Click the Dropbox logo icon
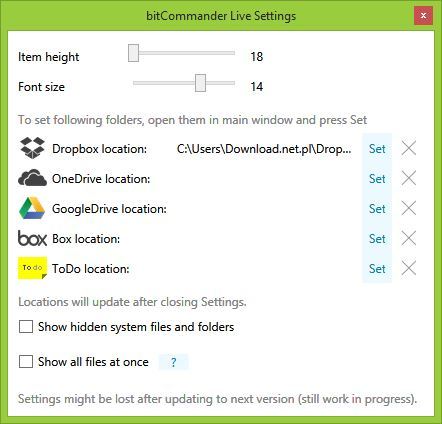 coord(32,148)
